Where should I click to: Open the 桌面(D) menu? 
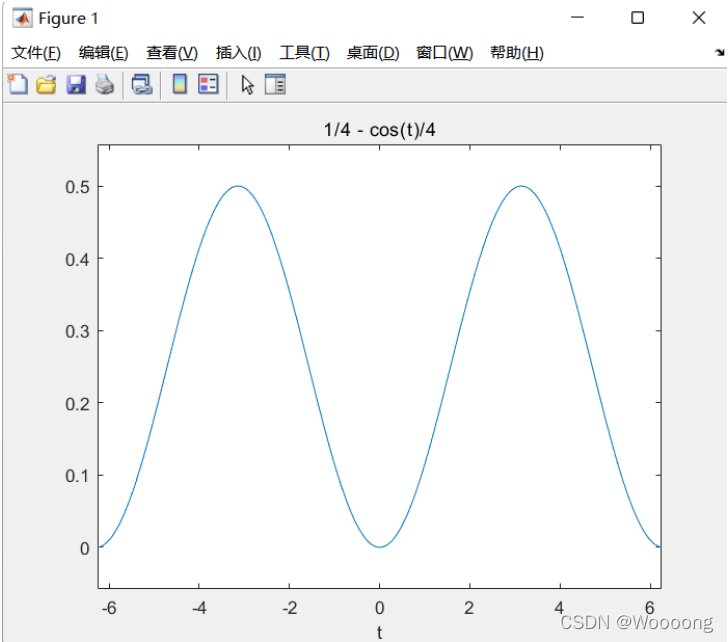tap(373, 53)
